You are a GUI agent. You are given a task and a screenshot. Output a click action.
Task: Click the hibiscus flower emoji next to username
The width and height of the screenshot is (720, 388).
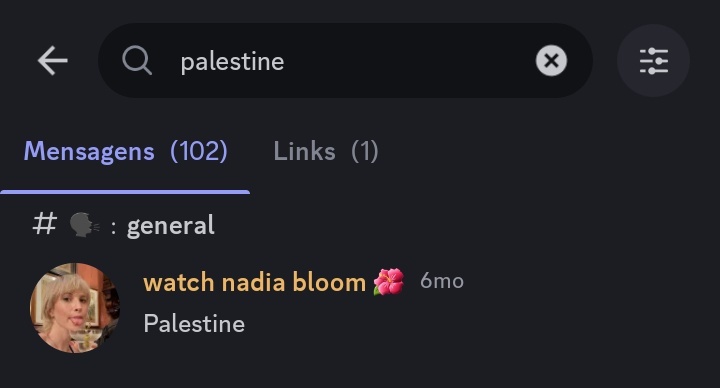(388, 281)
